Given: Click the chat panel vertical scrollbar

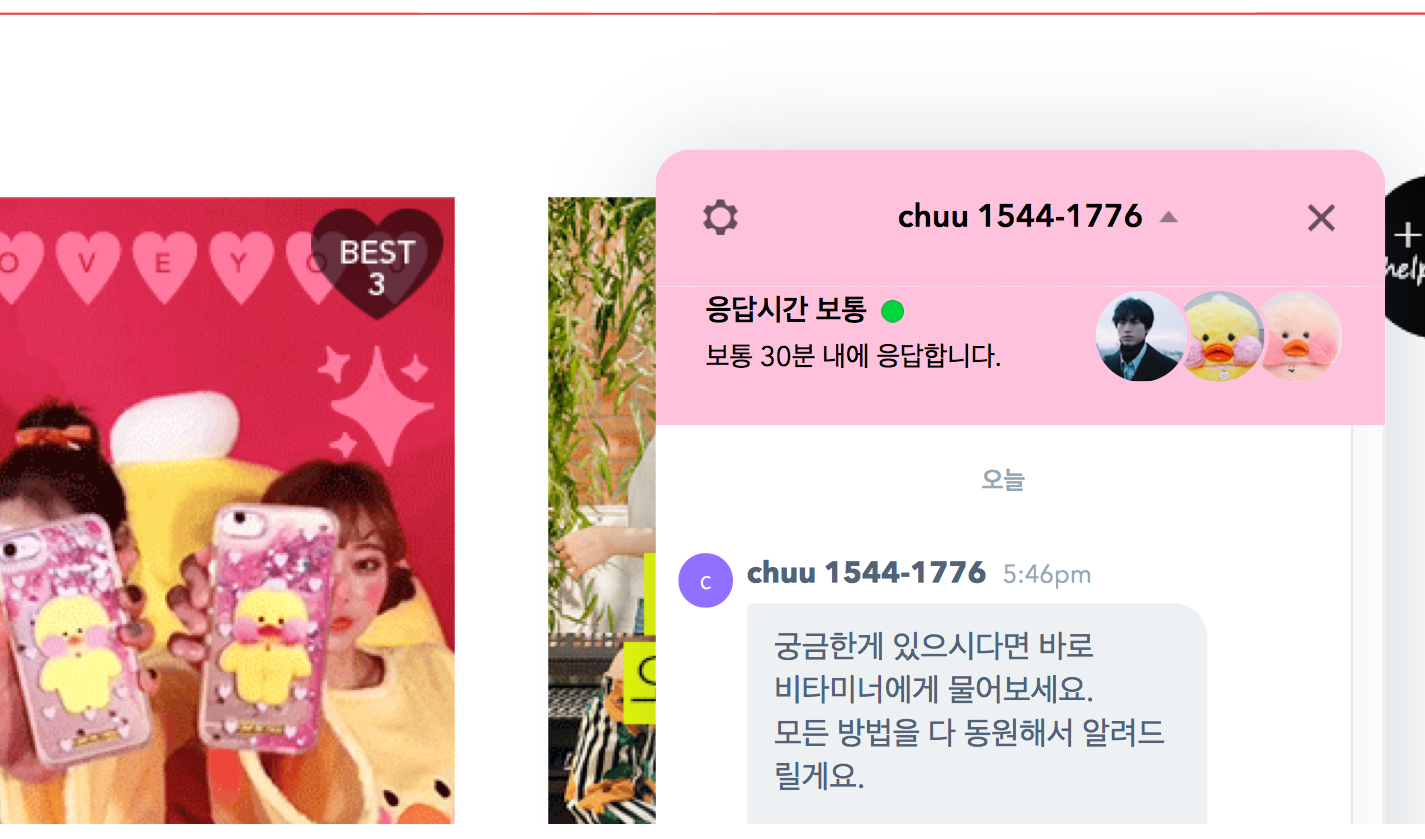Looking at the screenshot, I should (1351, 625).
